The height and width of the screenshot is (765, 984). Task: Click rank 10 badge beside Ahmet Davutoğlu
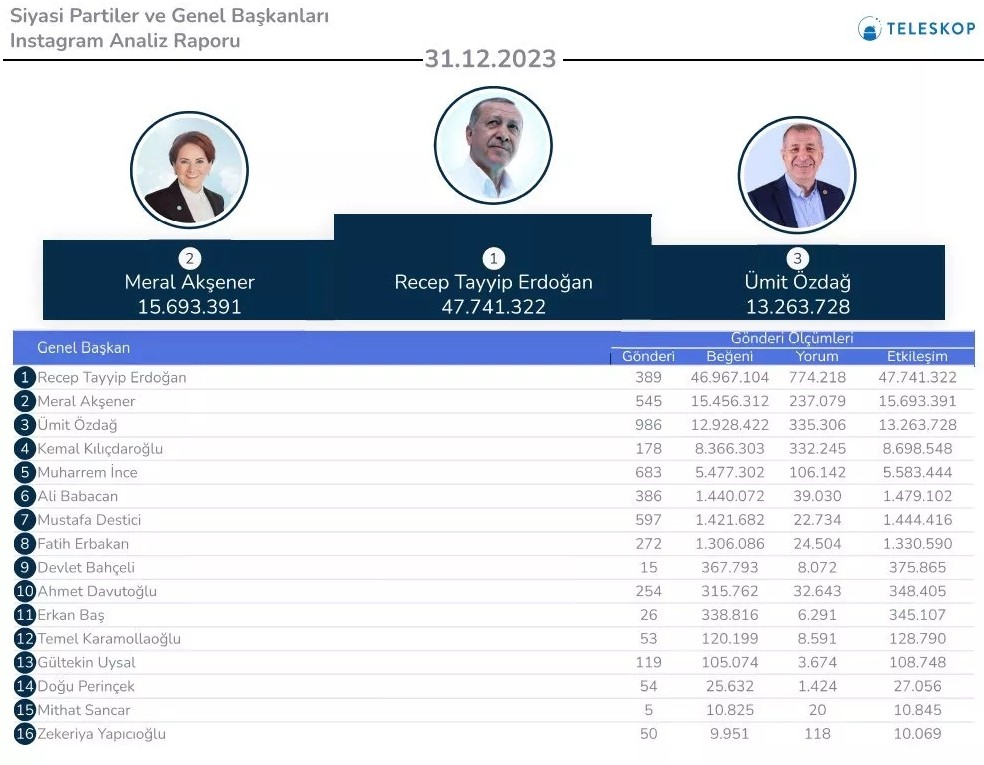click(25, 591)
